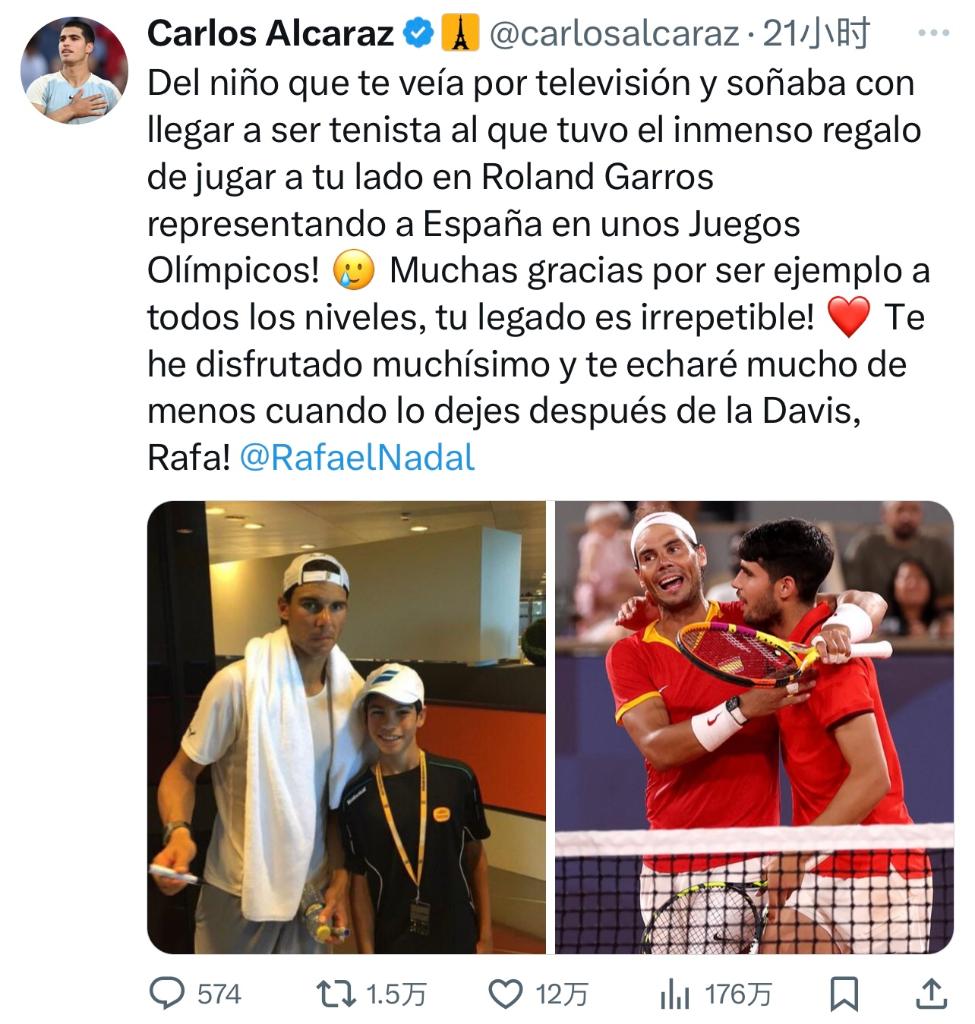Image resolution: width=975 pixels, height=1024 pixels.
Task: Click the blue verified badge
Action: tap(418, 33)
